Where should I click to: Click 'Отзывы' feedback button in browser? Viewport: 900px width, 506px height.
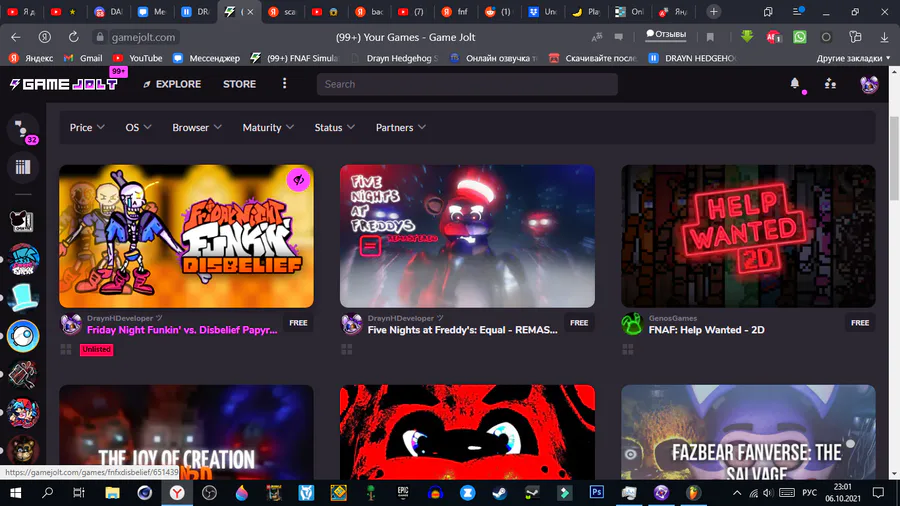click(666, 34)
